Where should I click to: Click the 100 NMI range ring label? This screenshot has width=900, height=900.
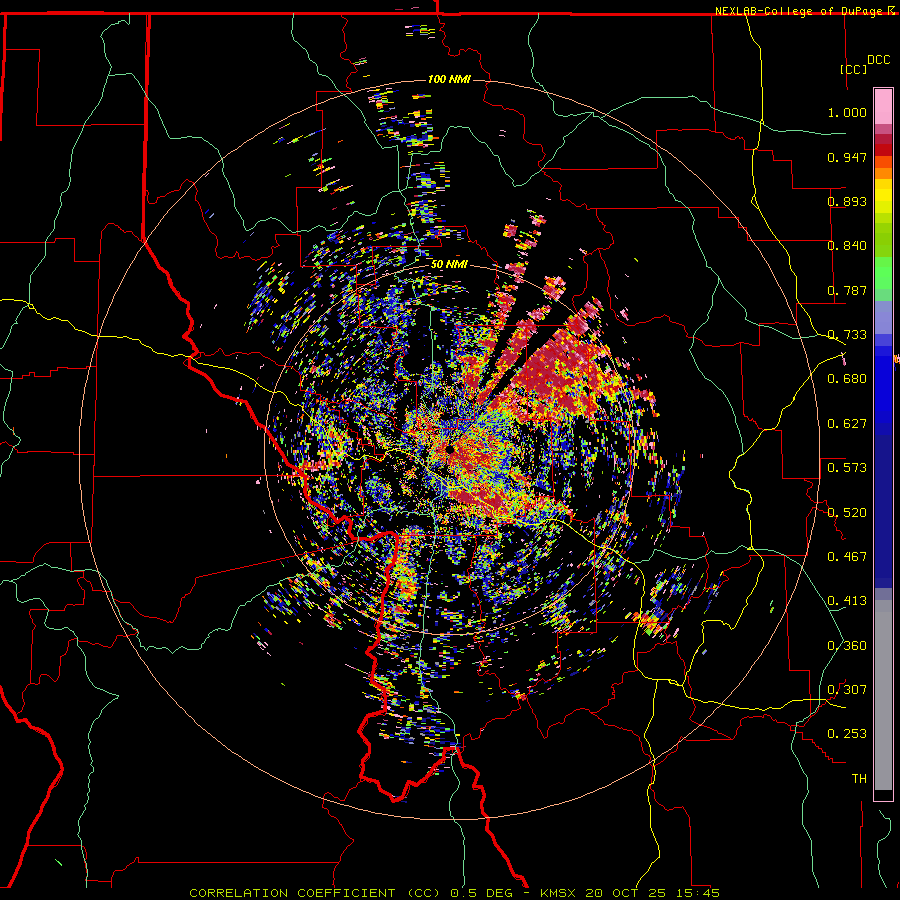click(x=449, y=79)
